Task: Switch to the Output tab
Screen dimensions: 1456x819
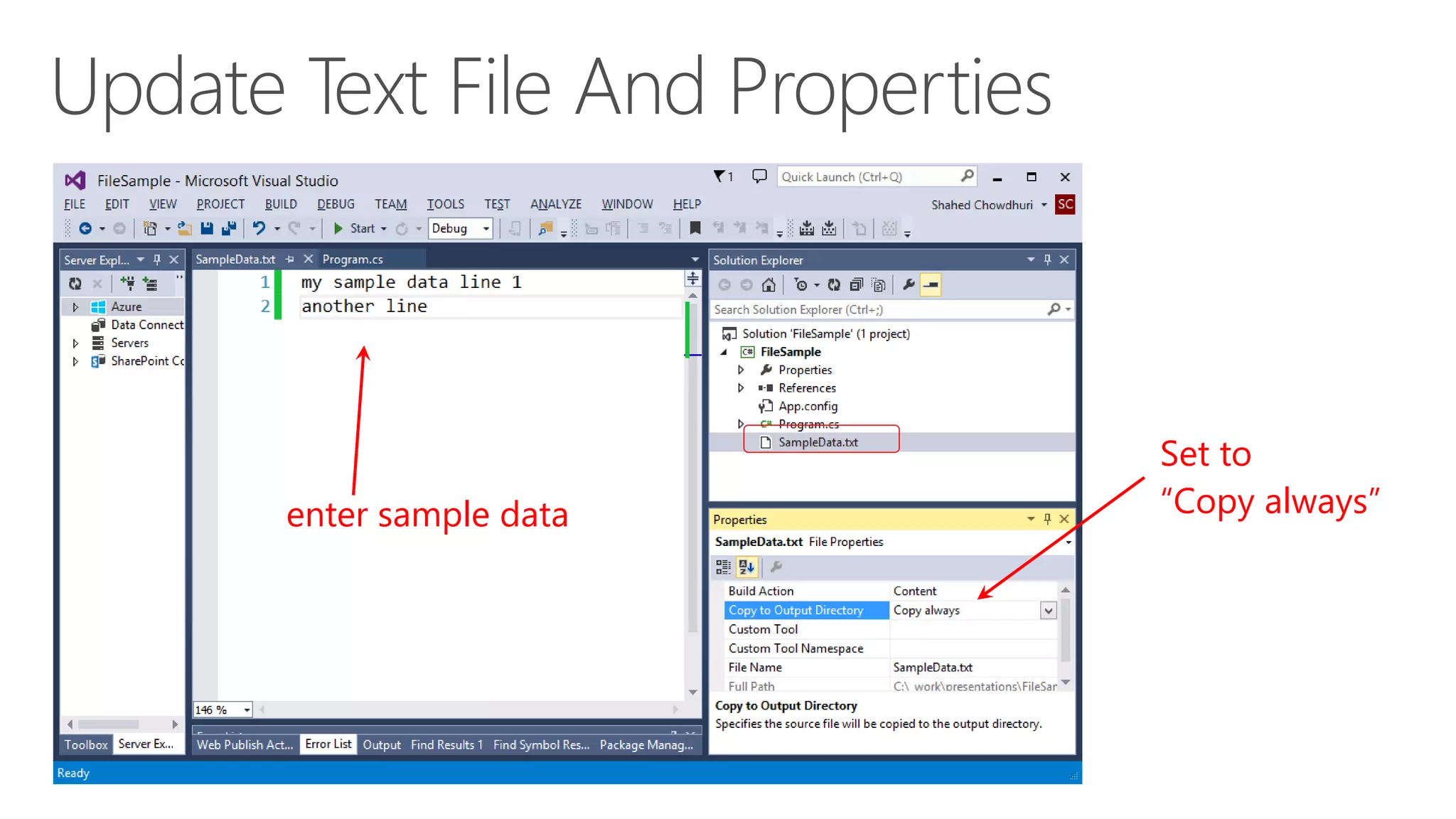Action: (382, 744)
